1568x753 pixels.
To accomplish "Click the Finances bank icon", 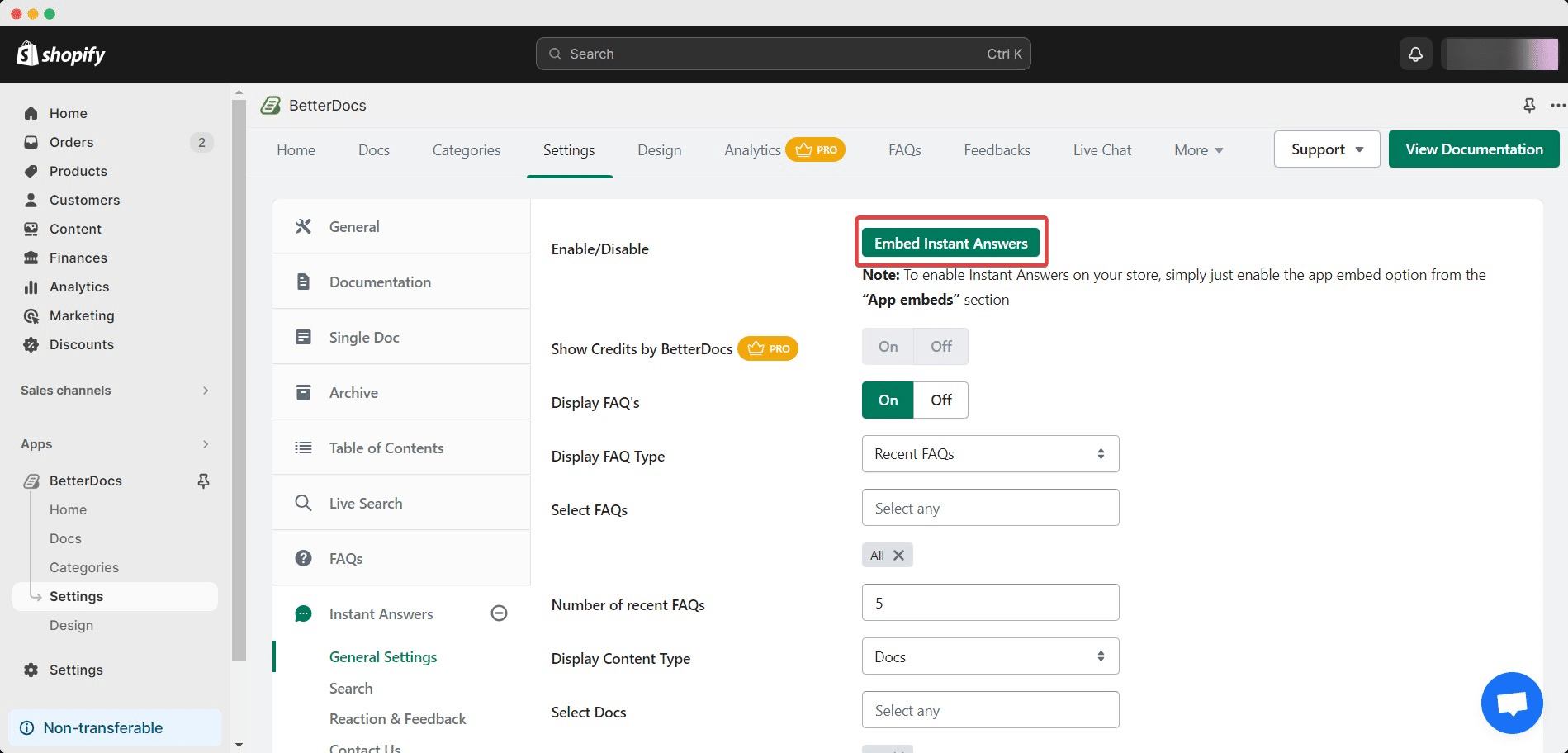I will pos(31,258).
